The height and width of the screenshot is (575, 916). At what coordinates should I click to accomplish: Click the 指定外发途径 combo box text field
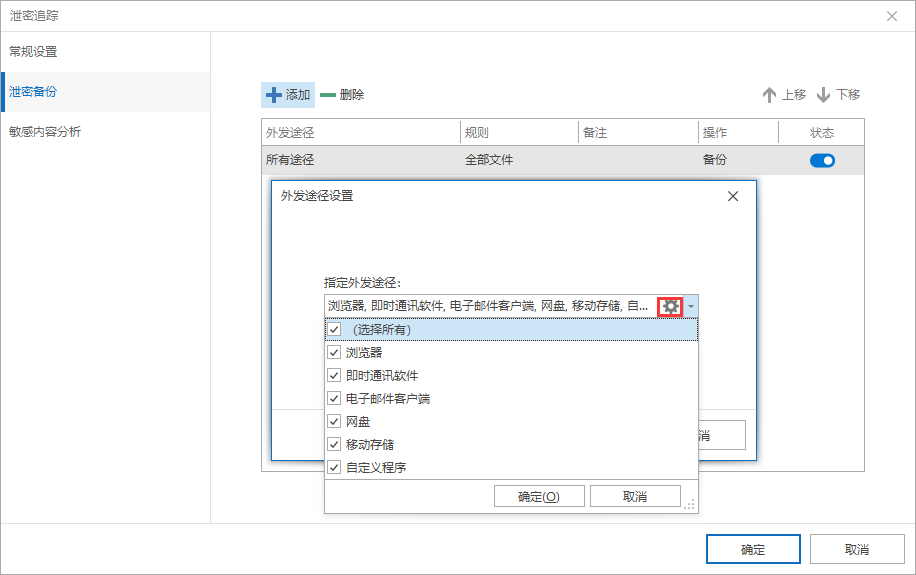coord(491,306)
